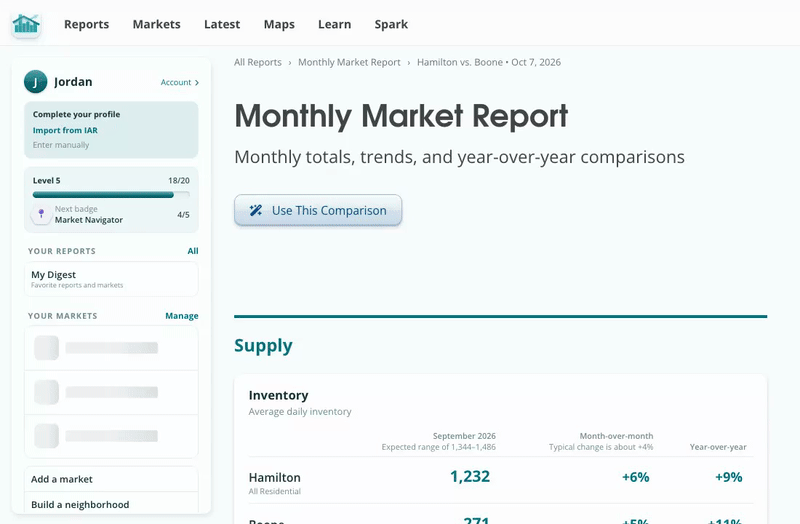Click Import from IAR link

pos(65,130)
